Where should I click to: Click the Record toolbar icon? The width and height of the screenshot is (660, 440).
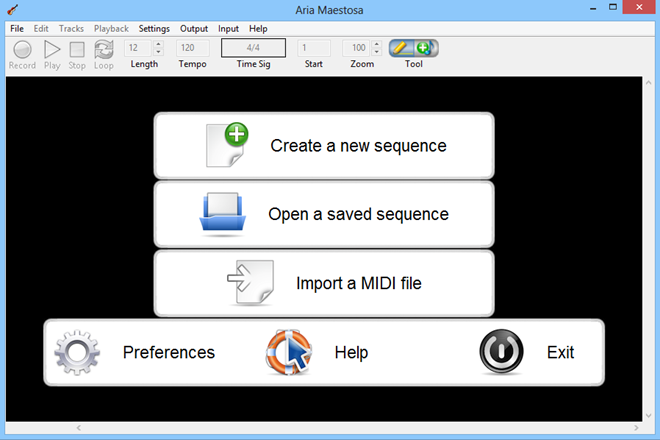(x=22, y=50)
